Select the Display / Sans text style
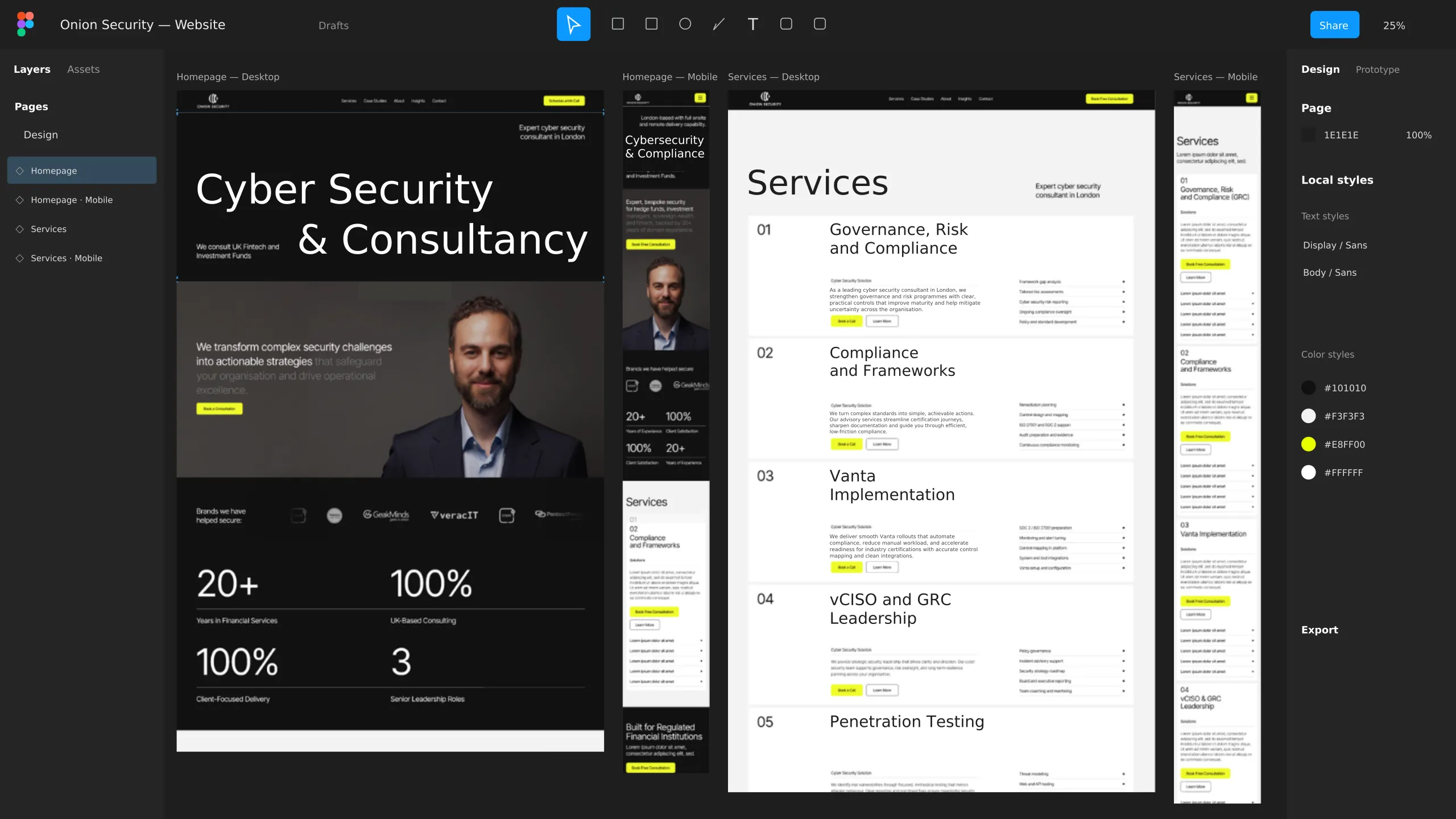1456x819 pixels. (x=1334, y=245)
